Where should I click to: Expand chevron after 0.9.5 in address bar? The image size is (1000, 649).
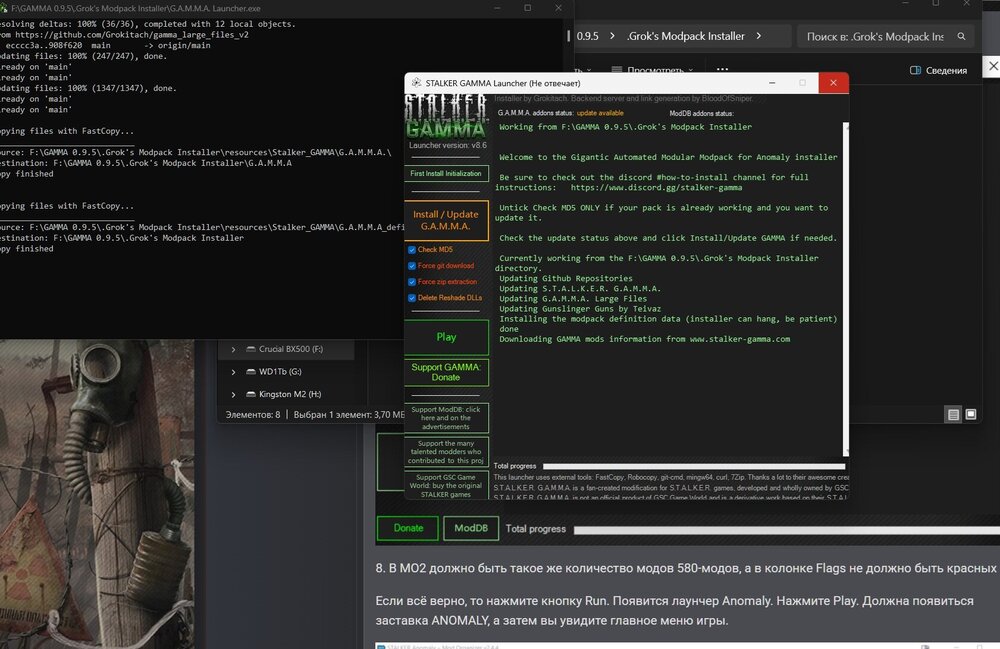pyautogui.click(x=612, y=36)
